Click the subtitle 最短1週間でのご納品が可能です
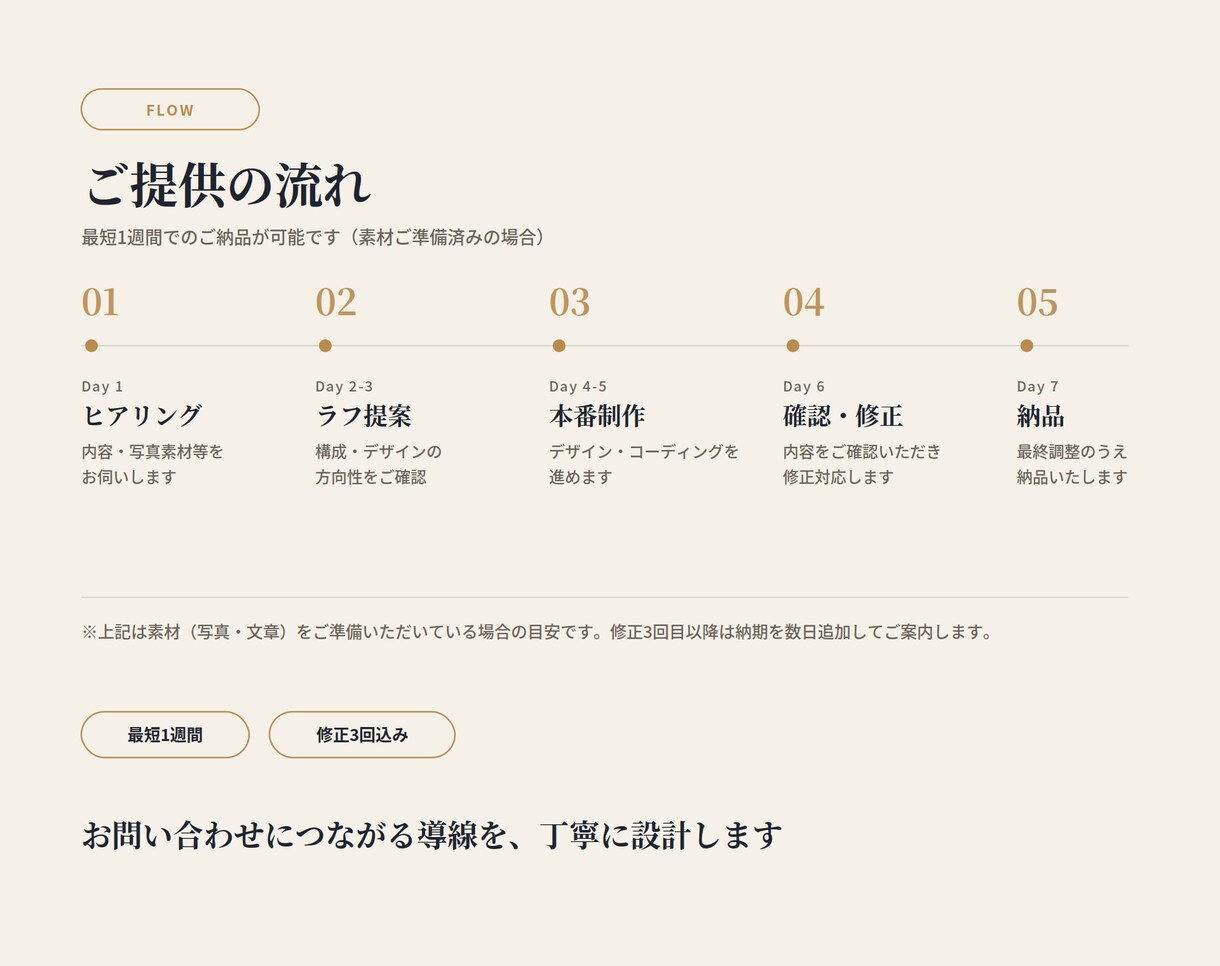This screenshot has height=966, width=1220. (x=315, y=237)
